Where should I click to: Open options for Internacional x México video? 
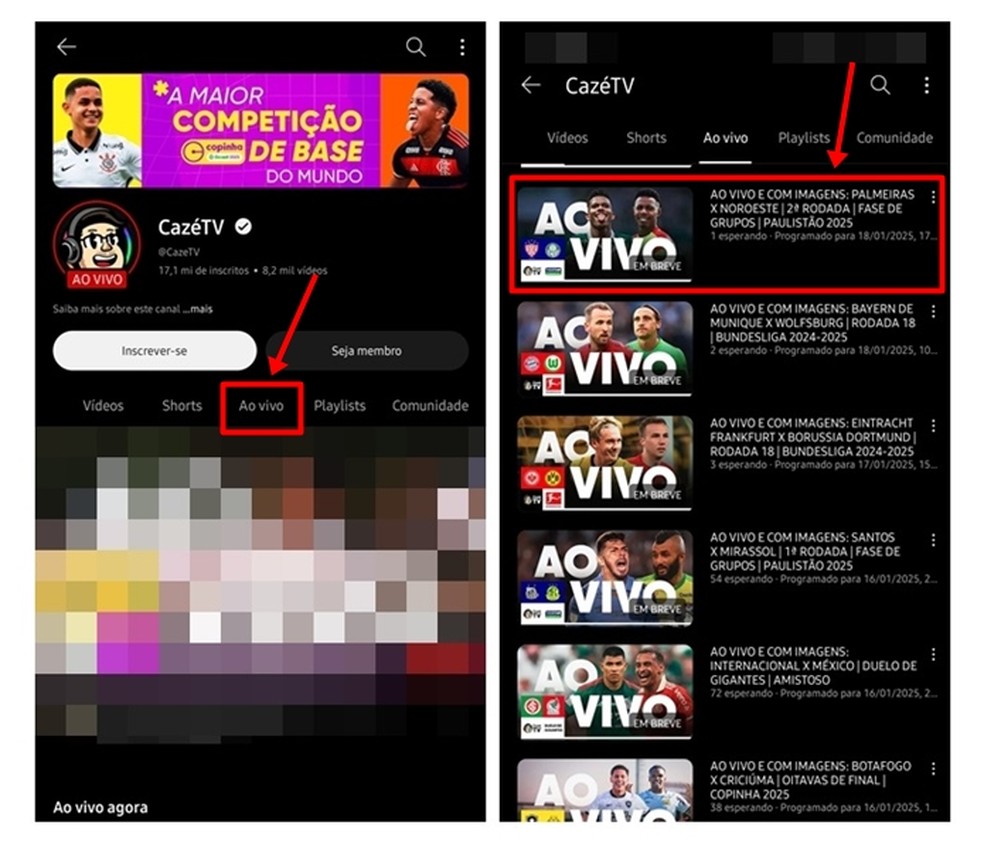pos(933,654)
